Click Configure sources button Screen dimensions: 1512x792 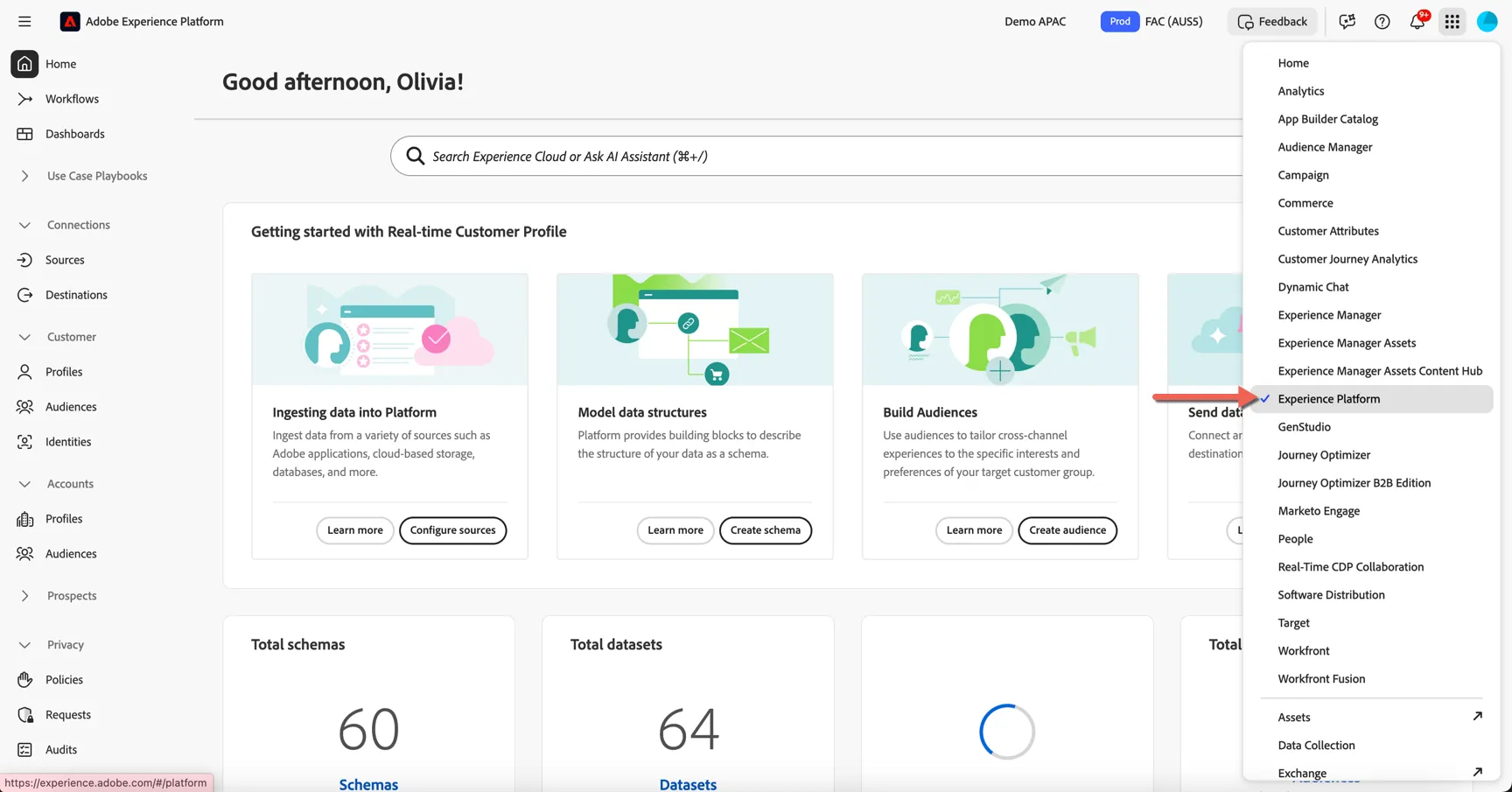452,530
